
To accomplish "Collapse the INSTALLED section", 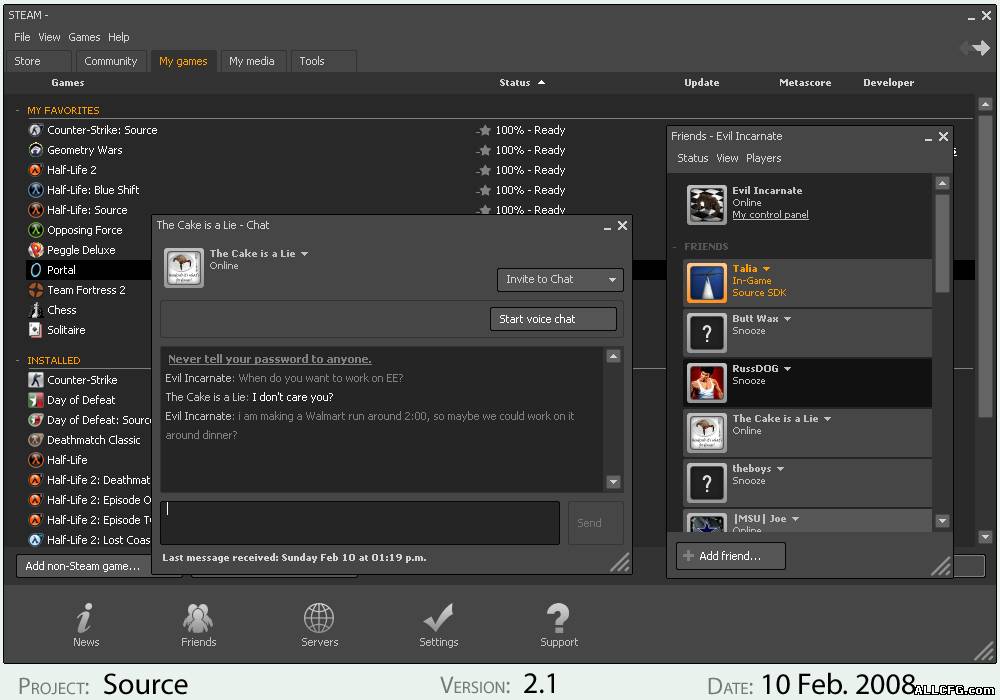I will pyautogui.click(x=17, y=360).
